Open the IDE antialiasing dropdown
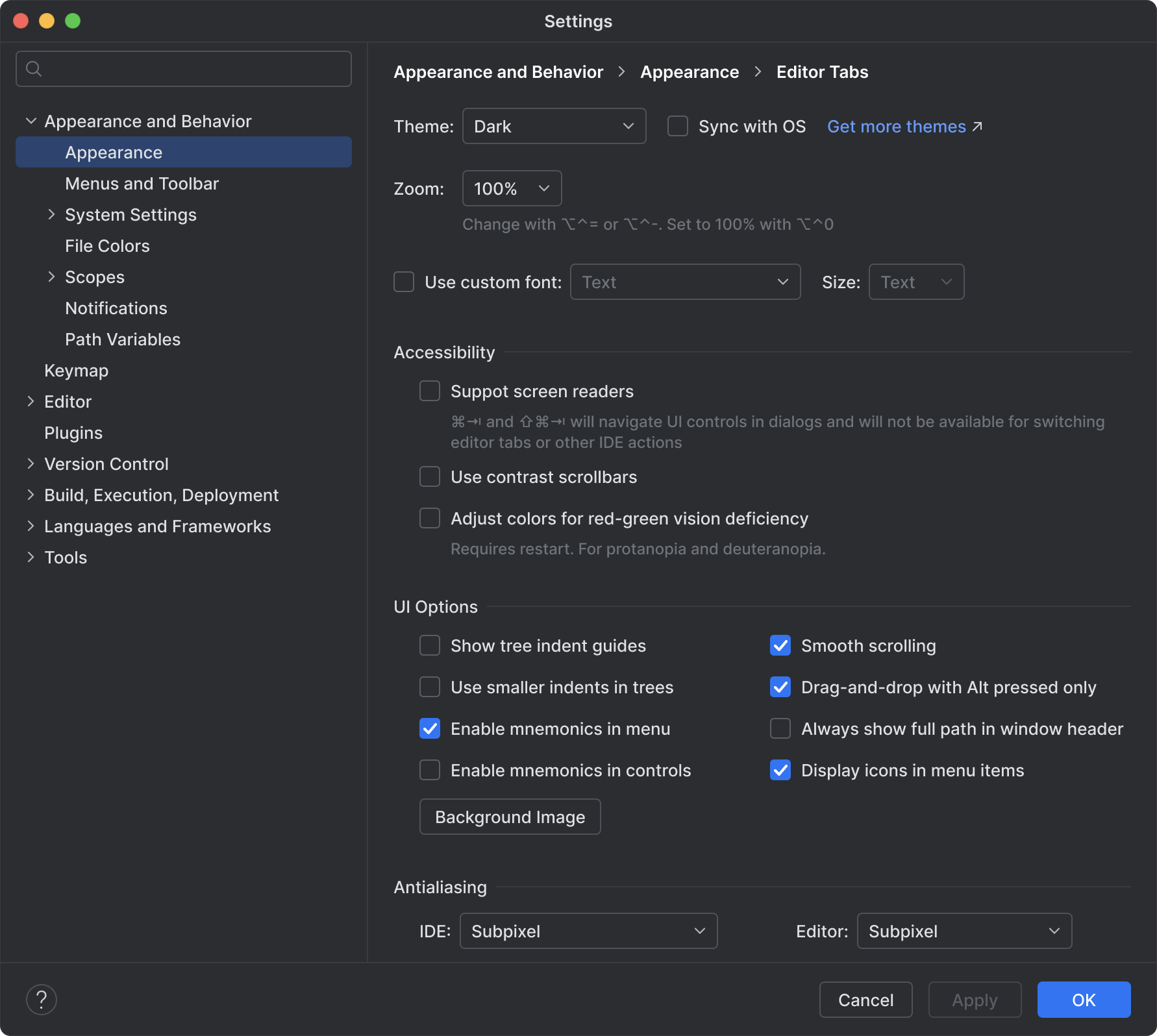This screenshot has height=1036, width=1157. tap(588, 930)
